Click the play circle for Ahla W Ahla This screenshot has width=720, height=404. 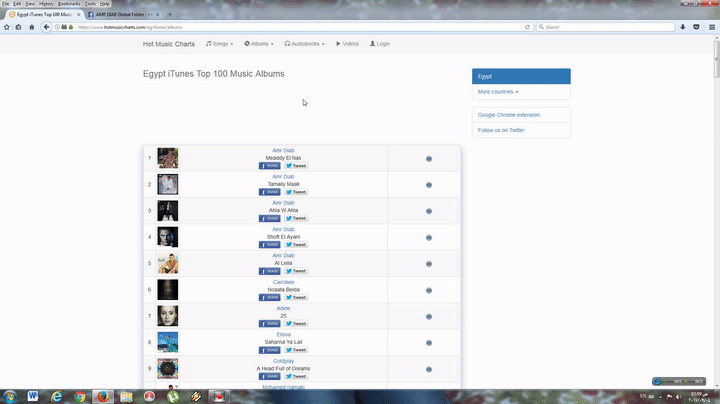(428, 211)
